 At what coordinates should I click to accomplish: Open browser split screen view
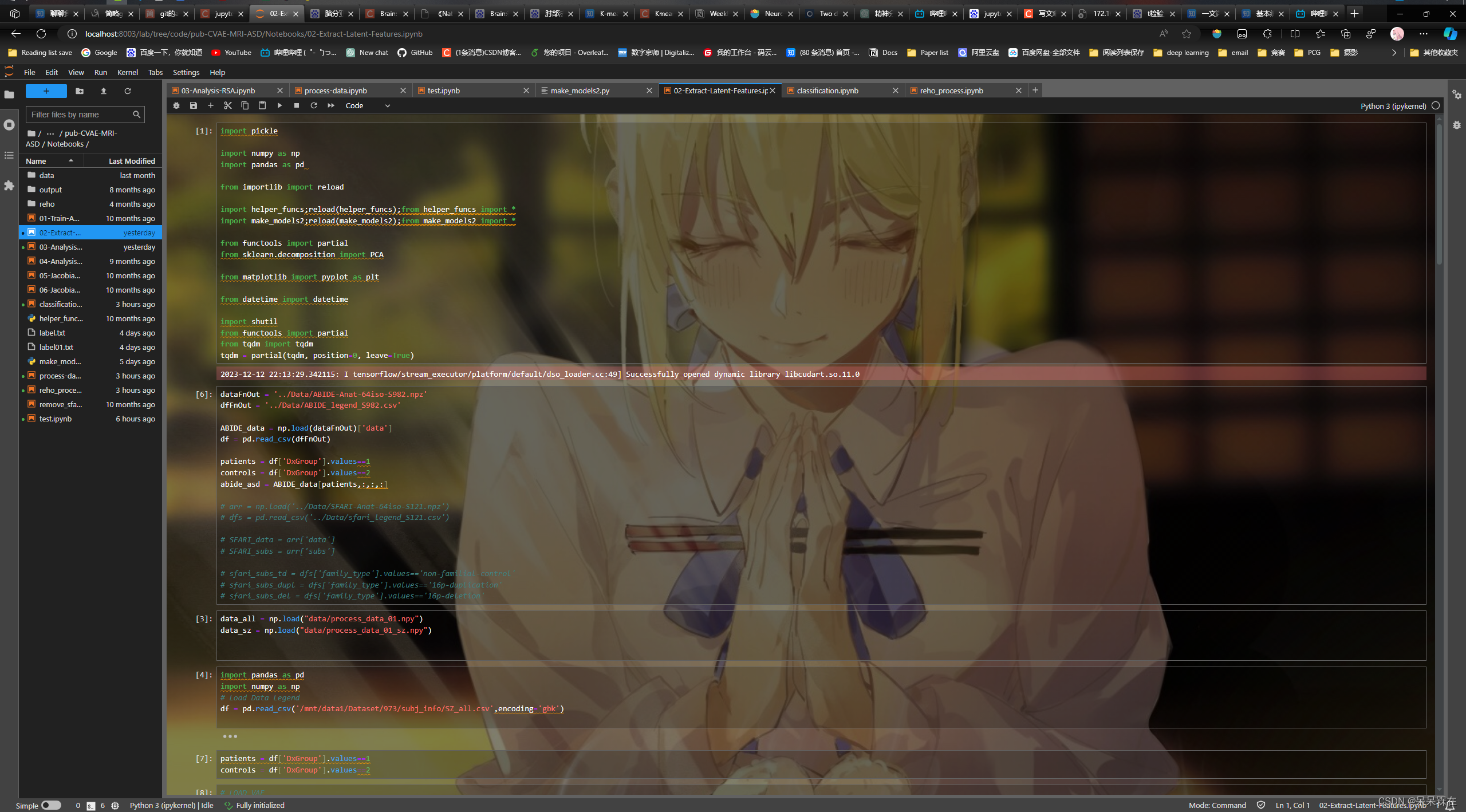point(1295,34)
